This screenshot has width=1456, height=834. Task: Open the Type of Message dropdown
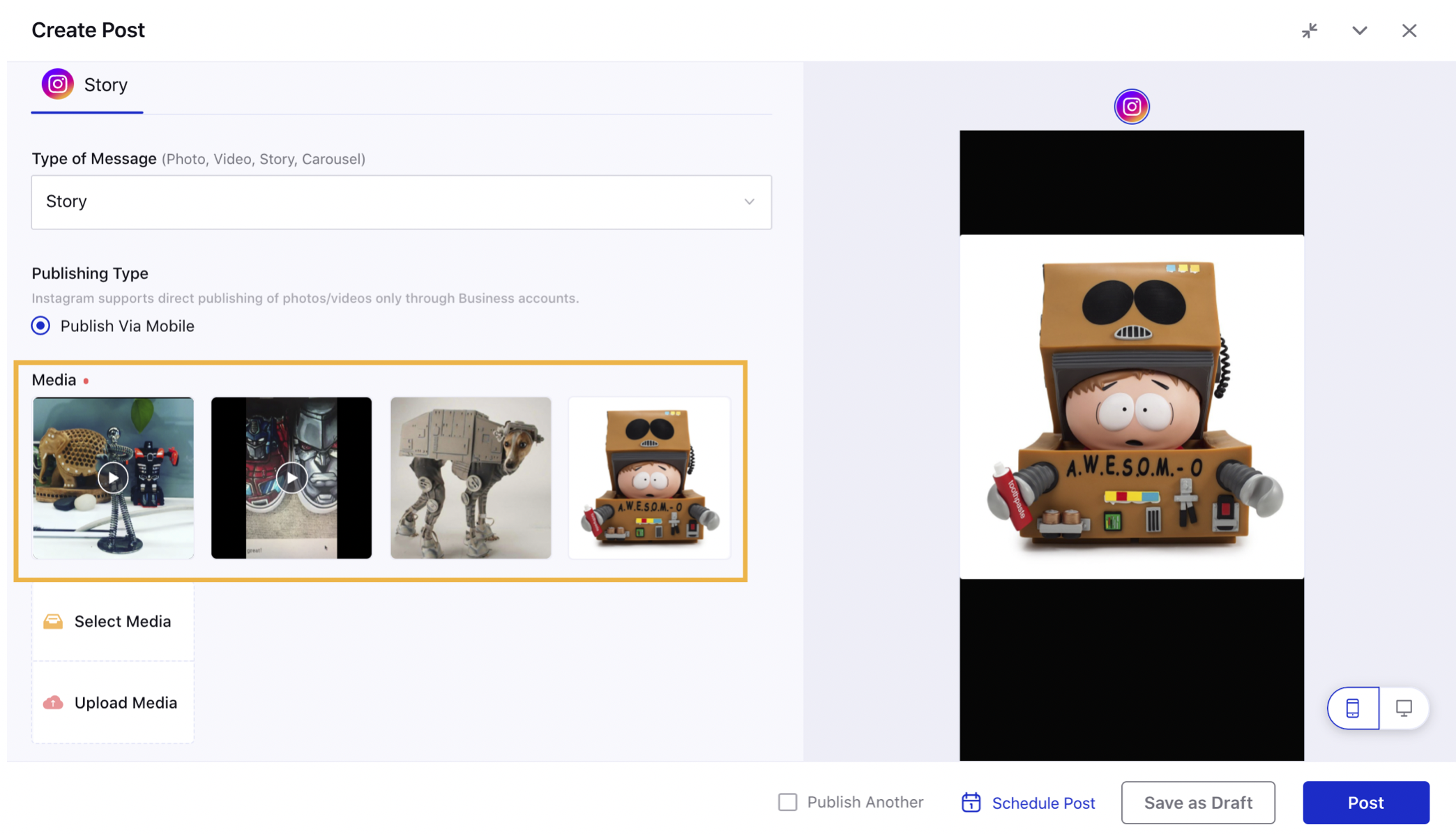[401, 202]
